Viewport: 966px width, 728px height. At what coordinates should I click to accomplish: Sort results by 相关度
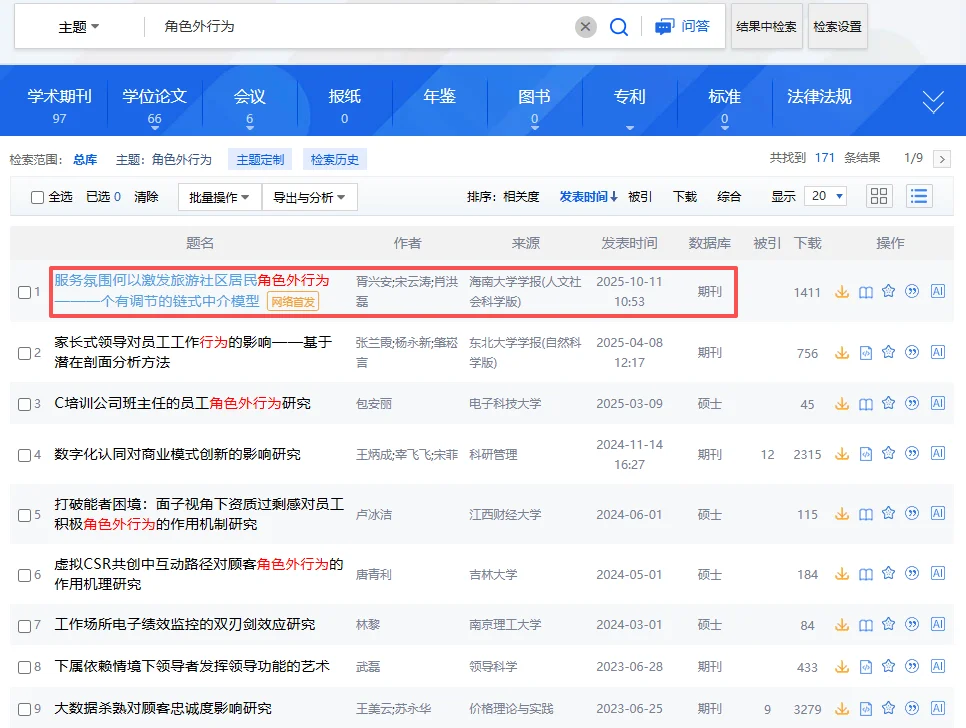(521, 196)
